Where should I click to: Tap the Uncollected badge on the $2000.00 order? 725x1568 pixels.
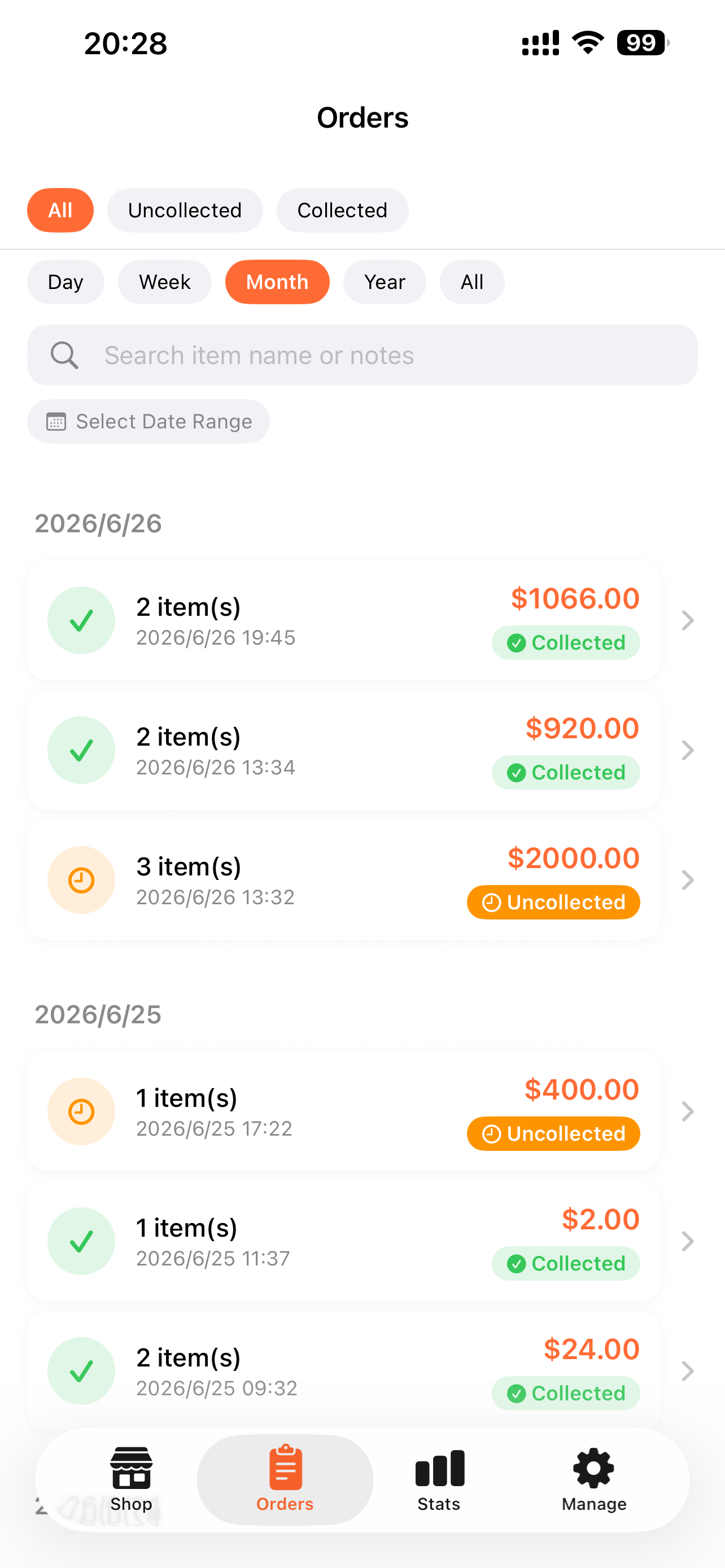553,902
